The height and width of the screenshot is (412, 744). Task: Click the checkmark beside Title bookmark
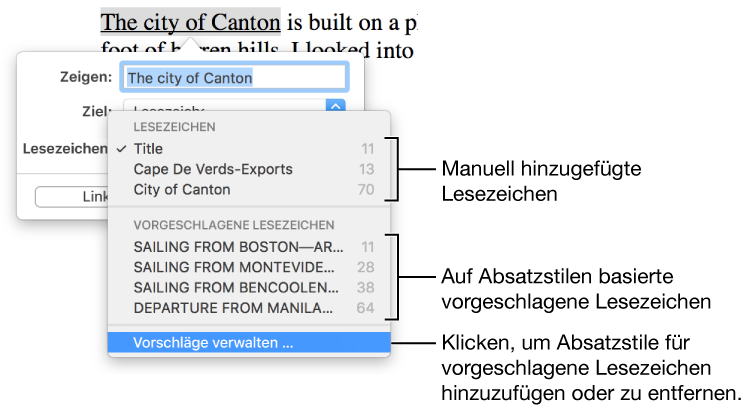pos(121,149)
